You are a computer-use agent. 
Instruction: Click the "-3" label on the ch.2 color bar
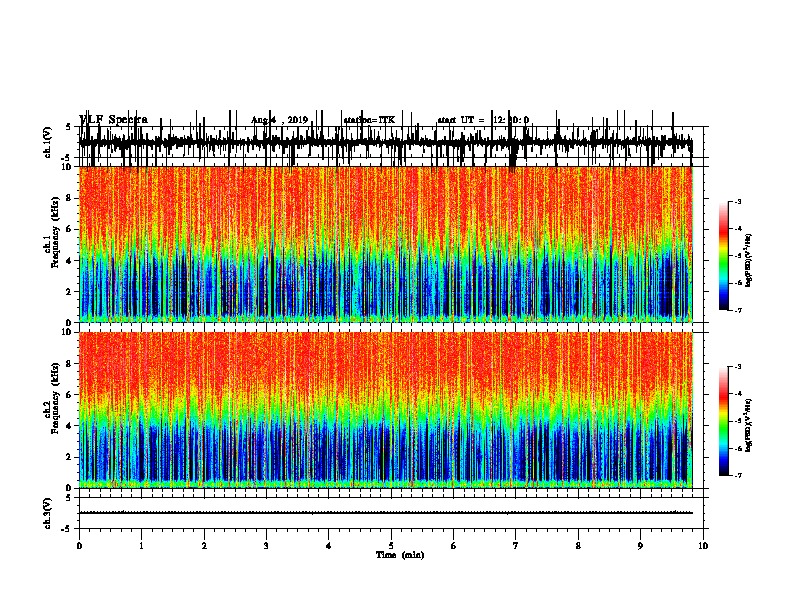pos(737,367)
